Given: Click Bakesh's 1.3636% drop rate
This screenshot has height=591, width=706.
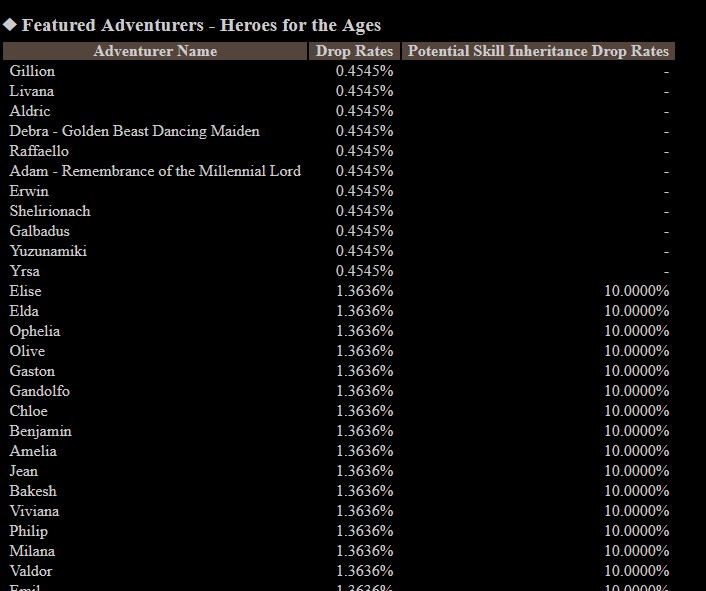Looking at the screenshot, I should [x=365, y=491].
